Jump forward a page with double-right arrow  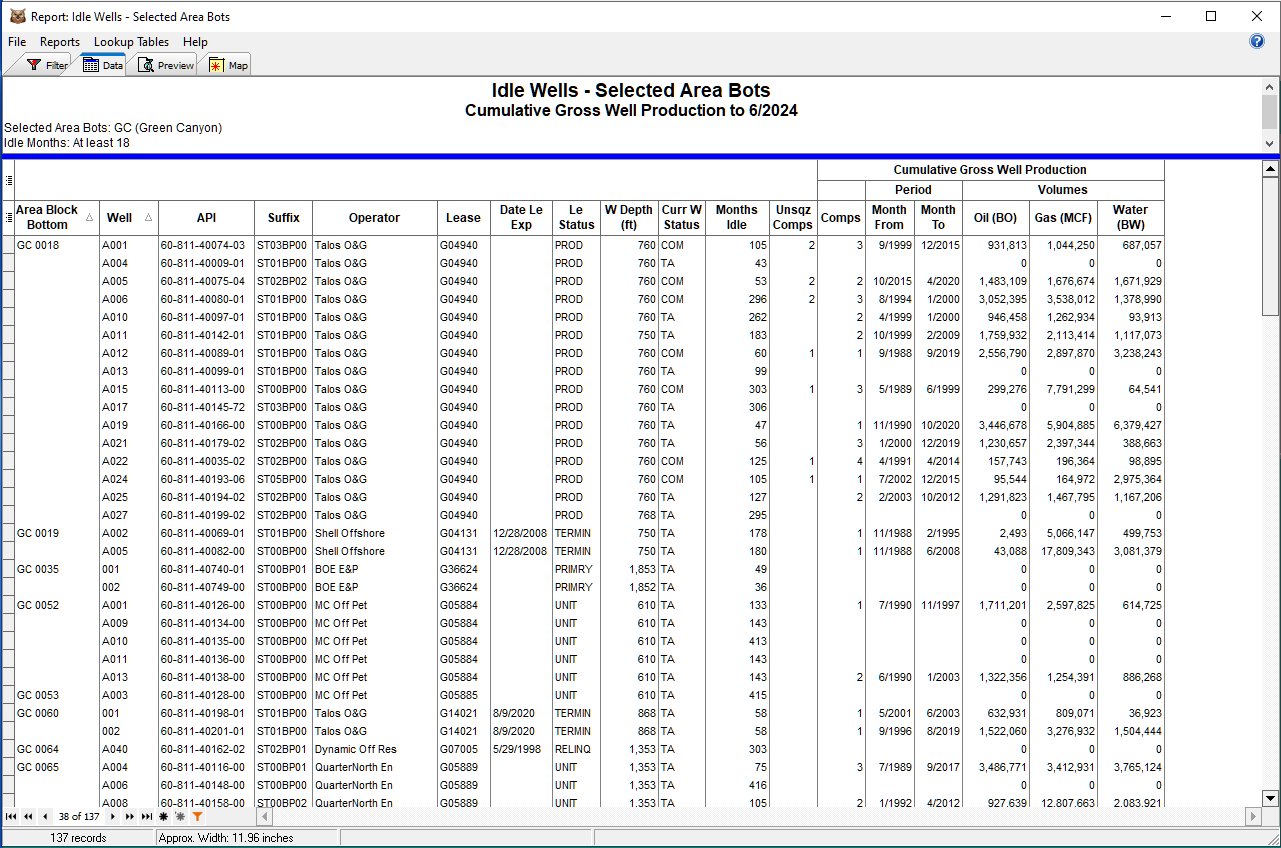[130, 817]
